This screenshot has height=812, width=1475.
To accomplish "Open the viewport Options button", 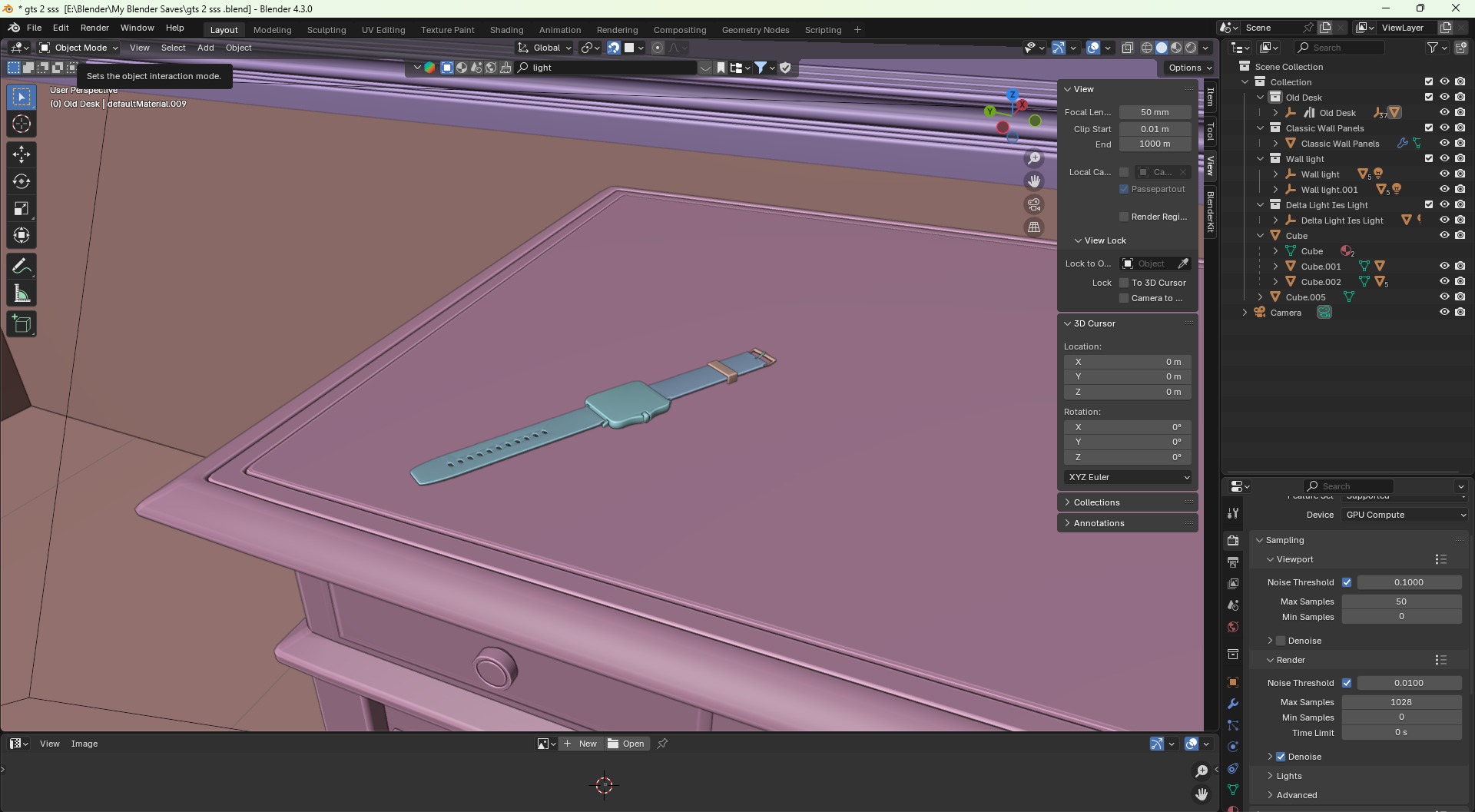I will coord(1189,68).
